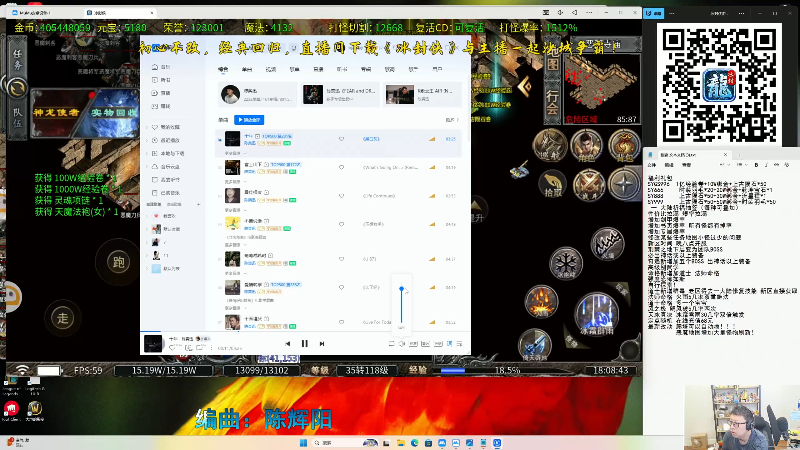The height and width of the screenshot is (450, 800).
Task: Open the 编辑 menu in Notepad
Action: [x=669, y=165]
